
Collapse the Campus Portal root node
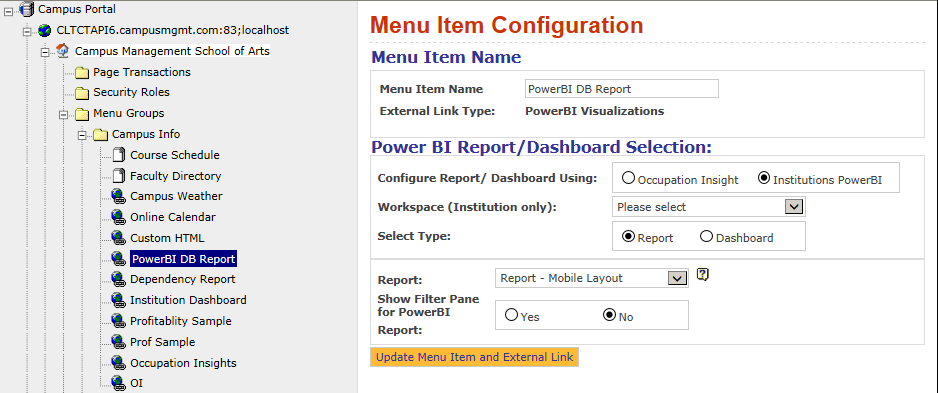point(8,10)
